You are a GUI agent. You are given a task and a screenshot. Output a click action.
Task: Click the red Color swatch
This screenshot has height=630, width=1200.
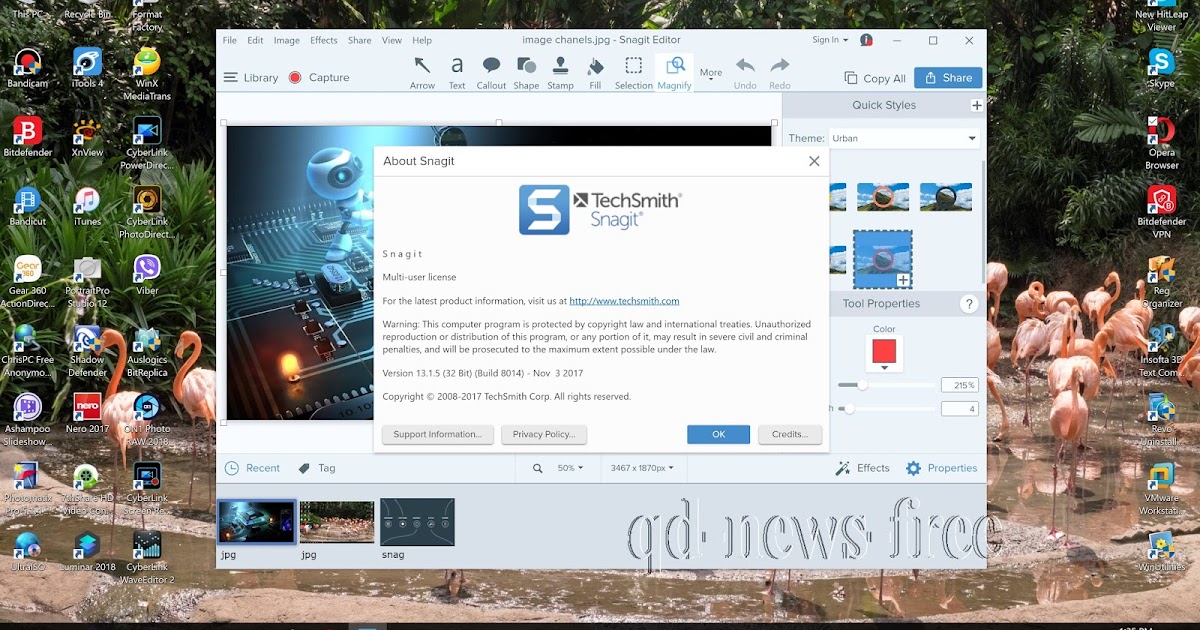(884, 351)
